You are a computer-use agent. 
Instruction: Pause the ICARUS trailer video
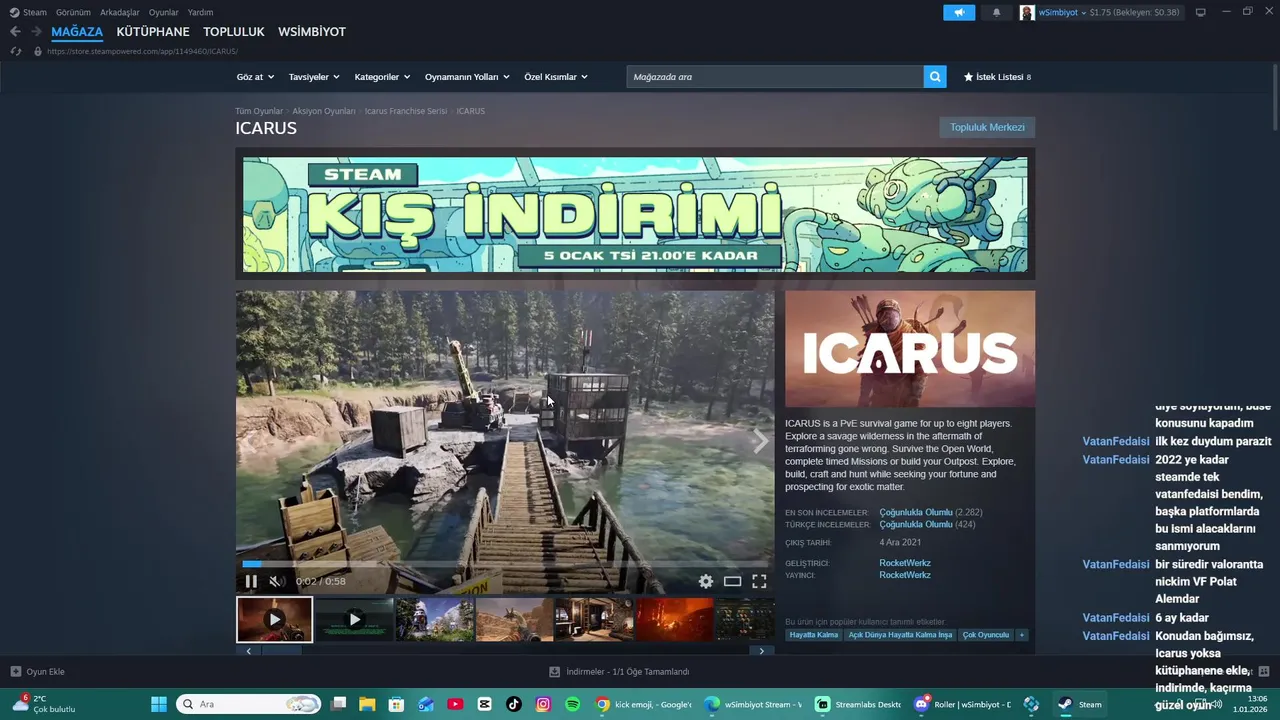(251, 581)
